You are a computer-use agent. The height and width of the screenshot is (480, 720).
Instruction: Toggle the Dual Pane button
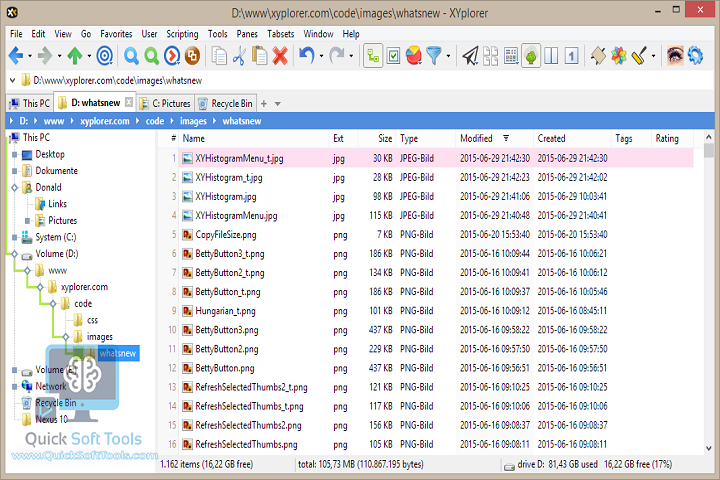tap(551, 56)
